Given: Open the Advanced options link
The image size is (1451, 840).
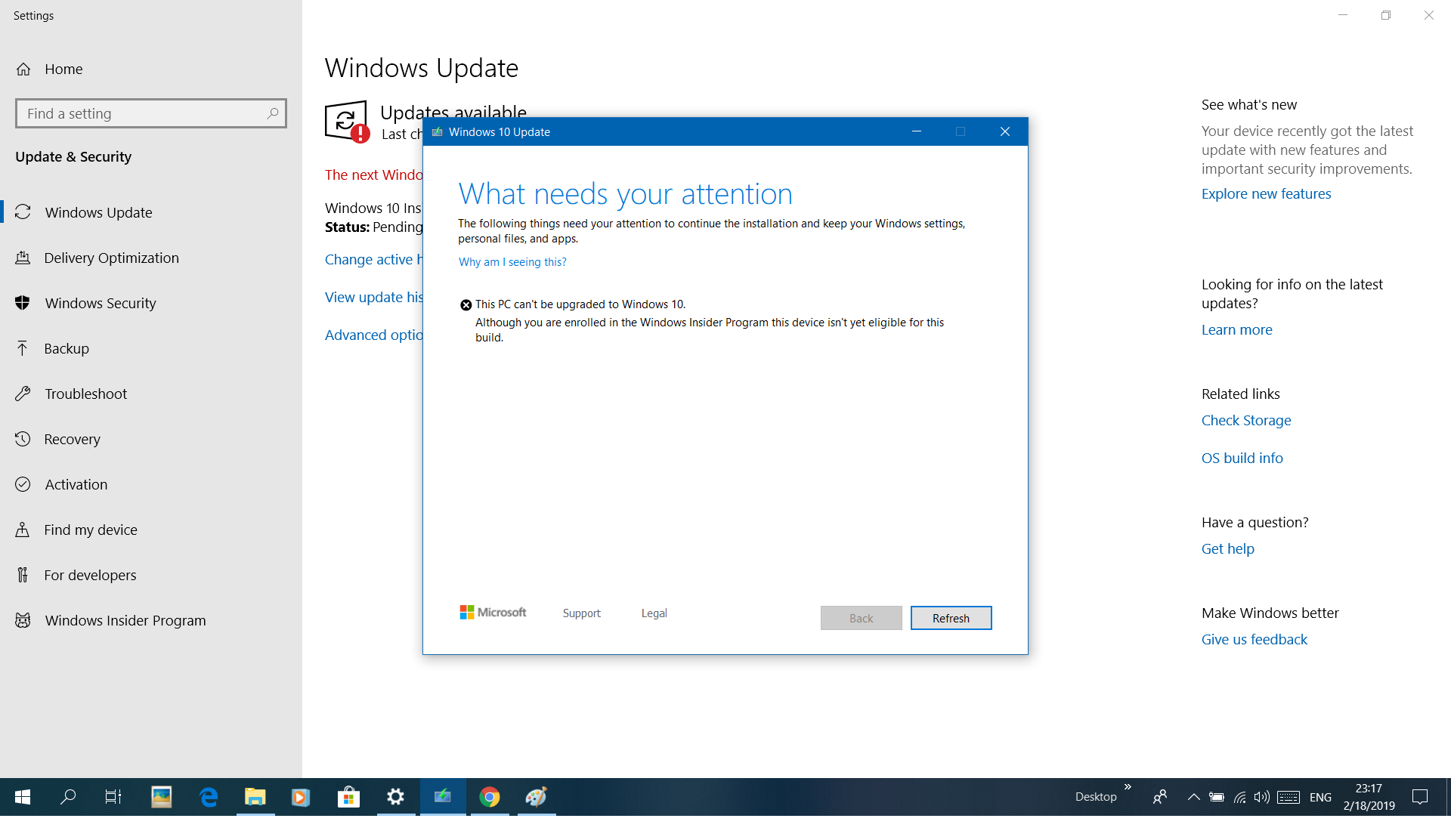Looking at the screenshot, I should pos(373,335).
